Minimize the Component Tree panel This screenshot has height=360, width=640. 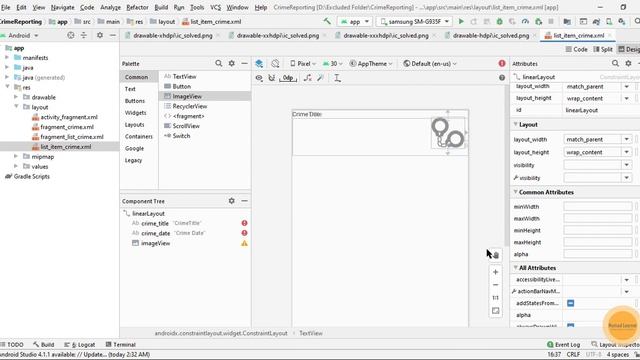click(x=244, y=201)
